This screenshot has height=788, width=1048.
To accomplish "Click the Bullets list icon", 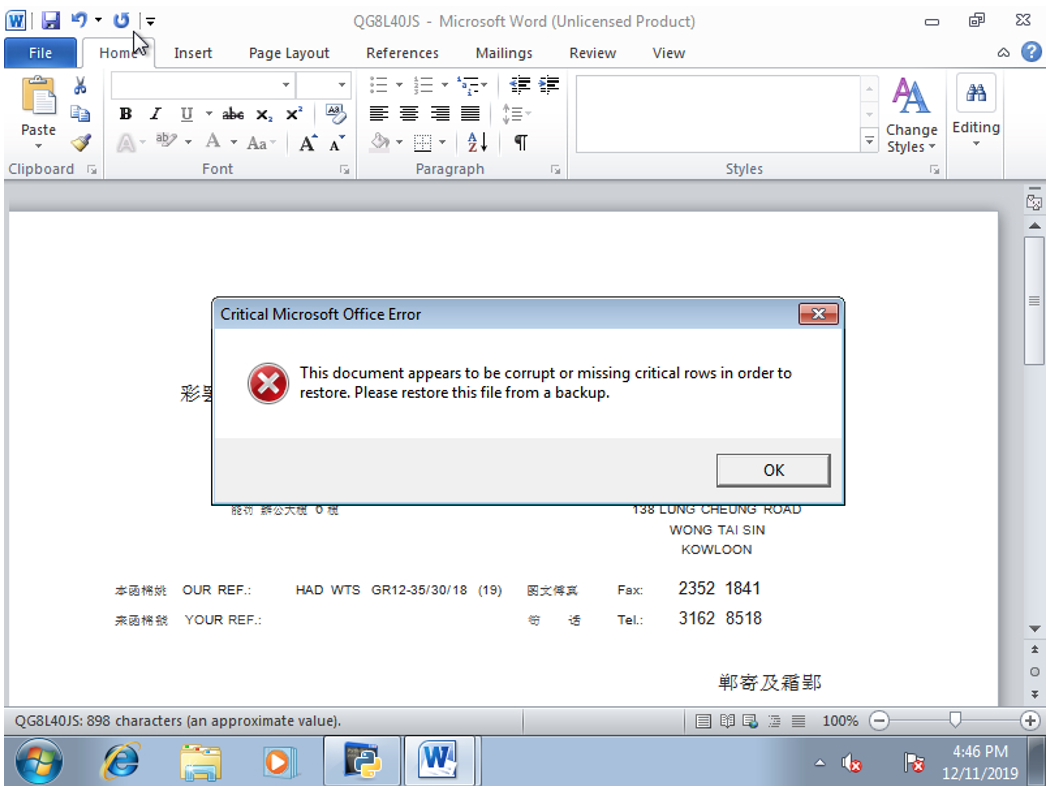I will coord(378,85).
